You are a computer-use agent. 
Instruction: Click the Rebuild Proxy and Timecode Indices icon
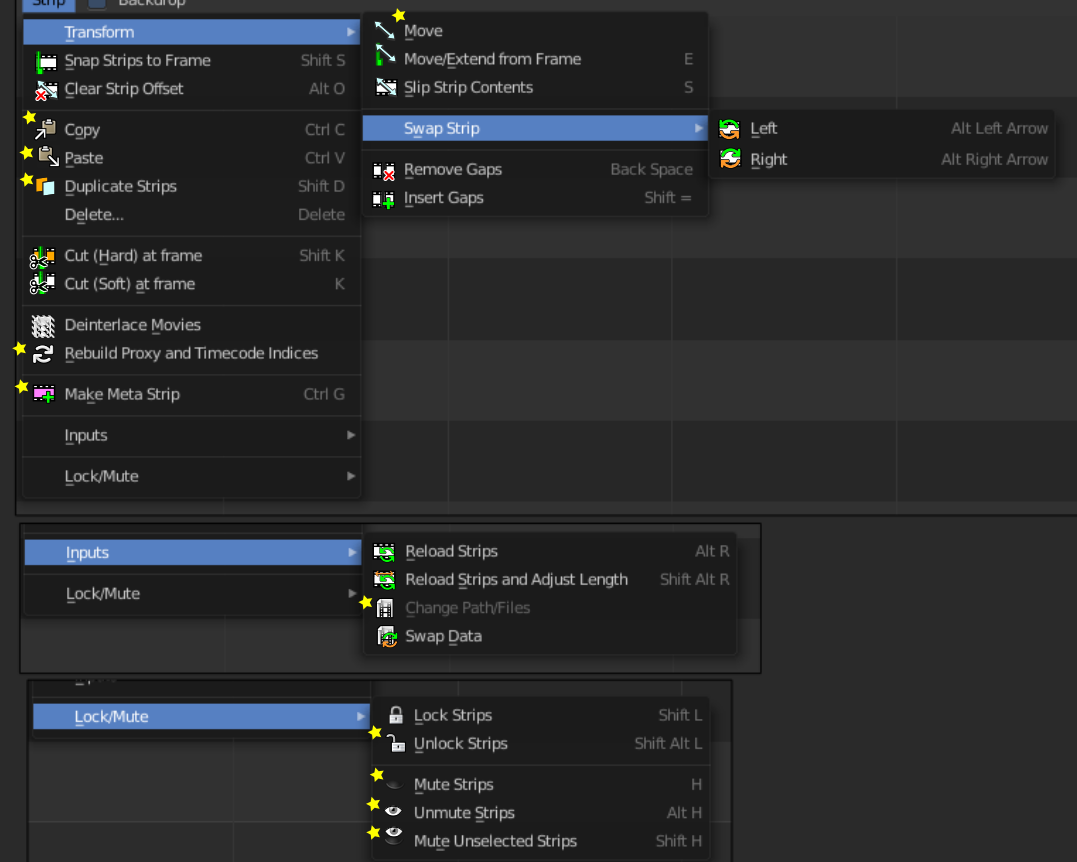[43, 354]
